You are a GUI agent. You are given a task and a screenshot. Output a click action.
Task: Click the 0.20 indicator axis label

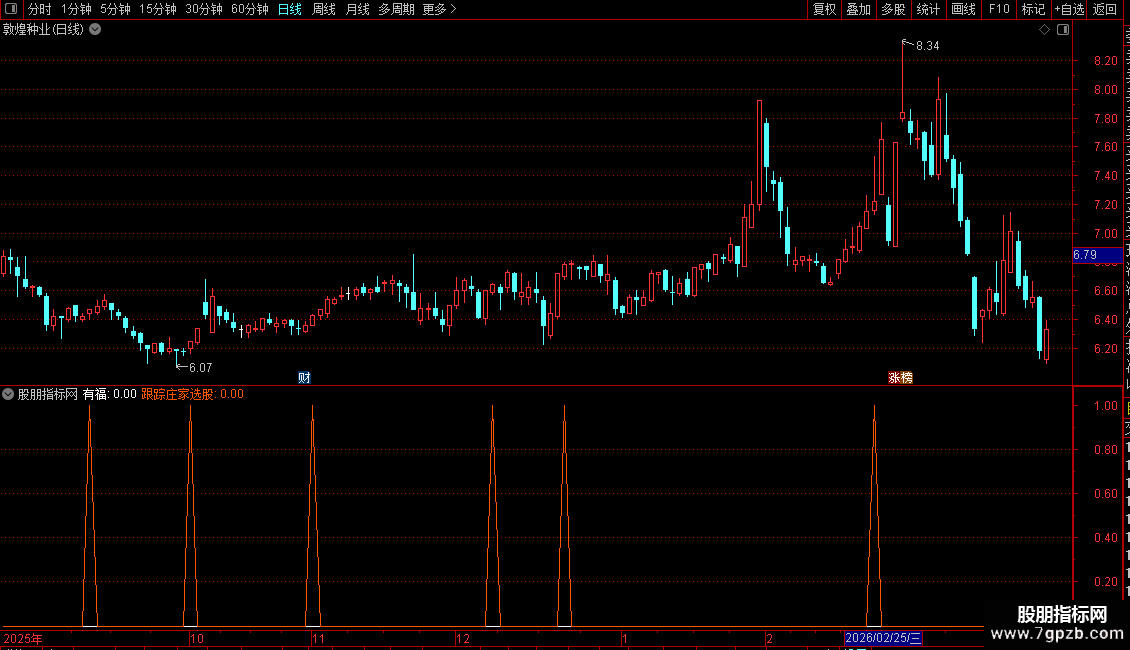(x=1105, y=582)
